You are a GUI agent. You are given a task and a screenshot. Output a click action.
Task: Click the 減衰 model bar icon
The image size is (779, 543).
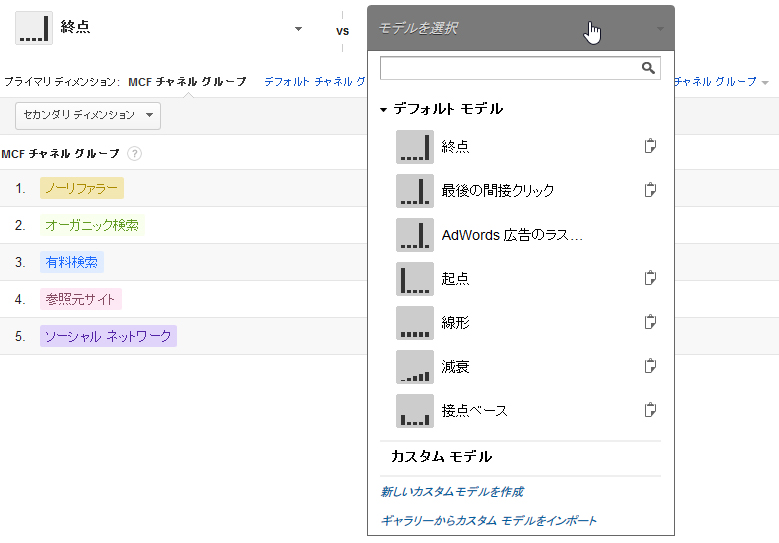[415, 367]
